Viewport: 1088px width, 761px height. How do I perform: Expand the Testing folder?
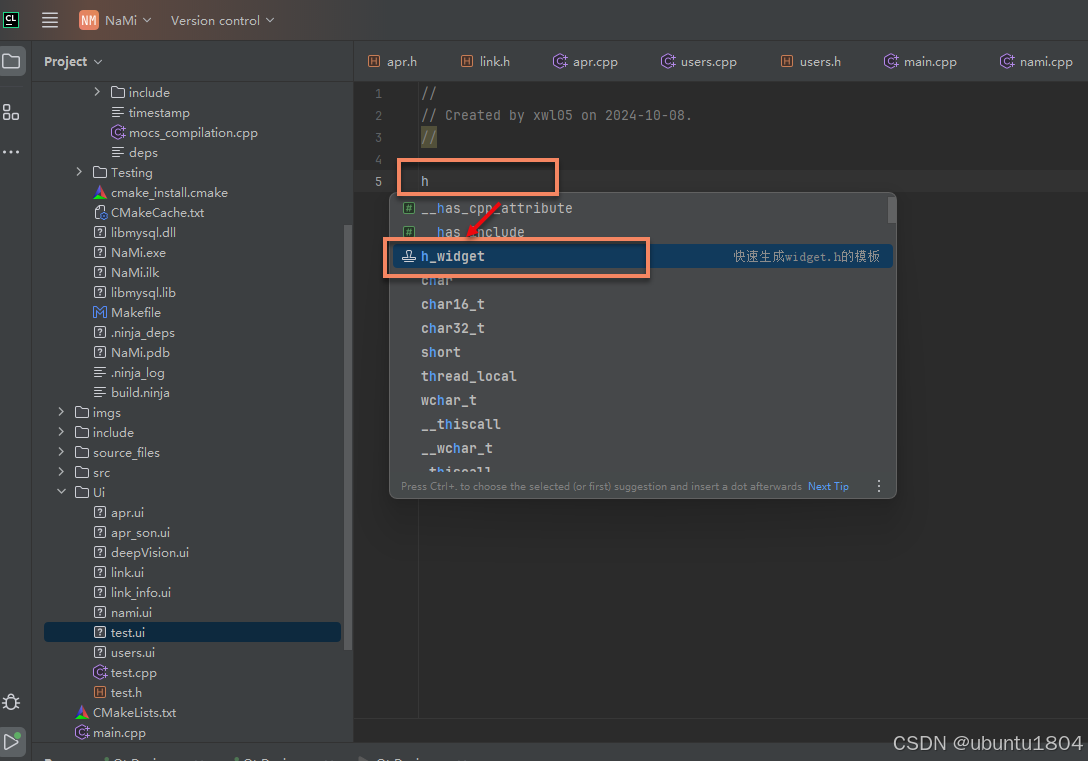80,172
